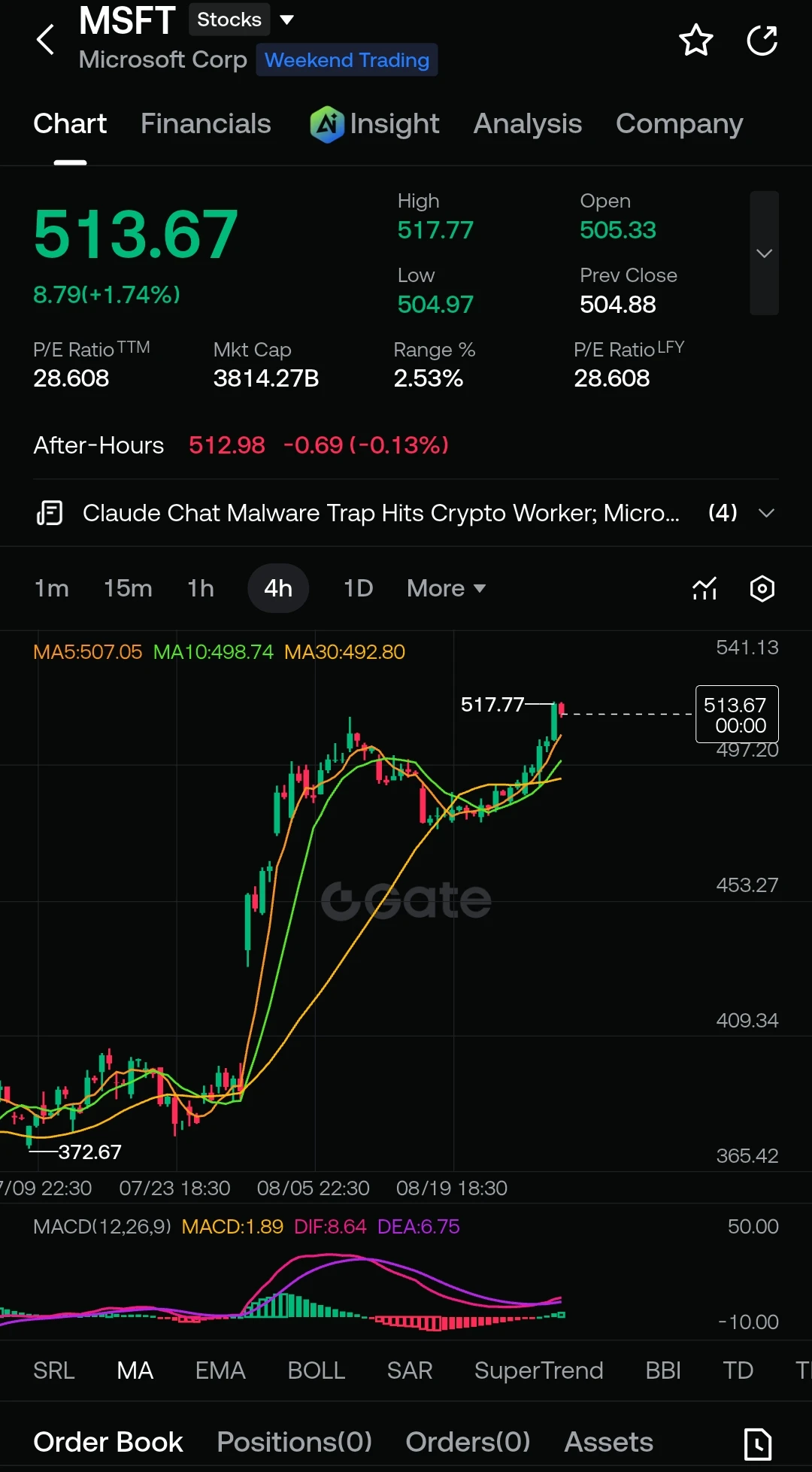The width and height of the screenshot is (812, 1472).
Task: Tap the Range % value 2.53%
Action: click(429, 378)
